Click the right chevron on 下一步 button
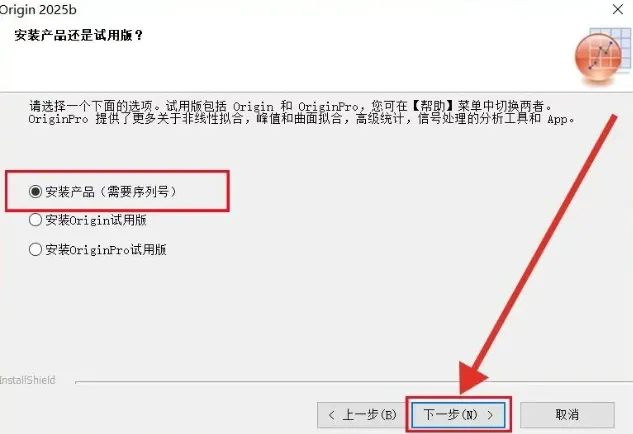The height and width of the screenshot is (434, 633). tap(490, 415)
